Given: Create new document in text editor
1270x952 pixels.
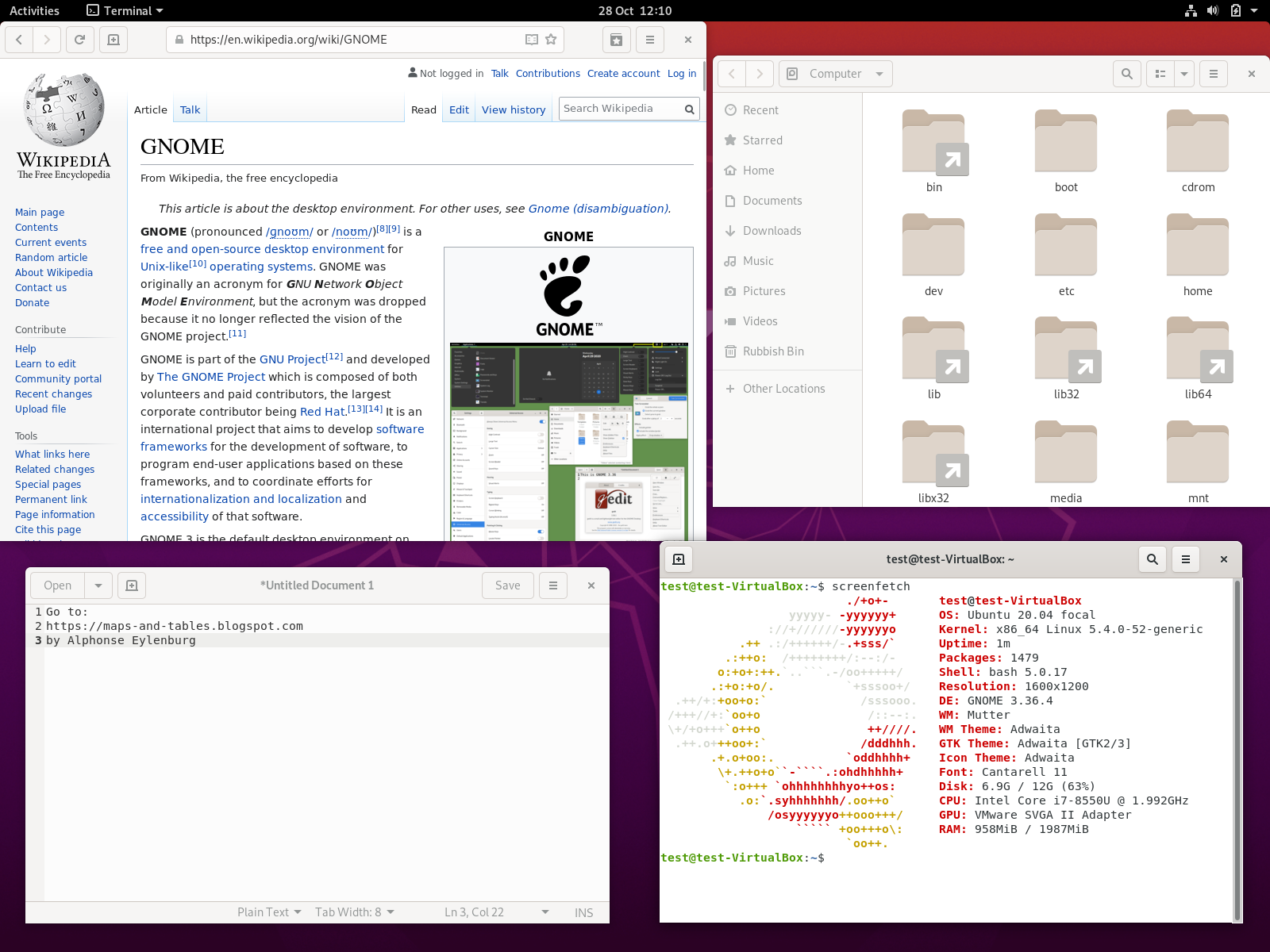Looking at the screenshot, I should 132,585.
